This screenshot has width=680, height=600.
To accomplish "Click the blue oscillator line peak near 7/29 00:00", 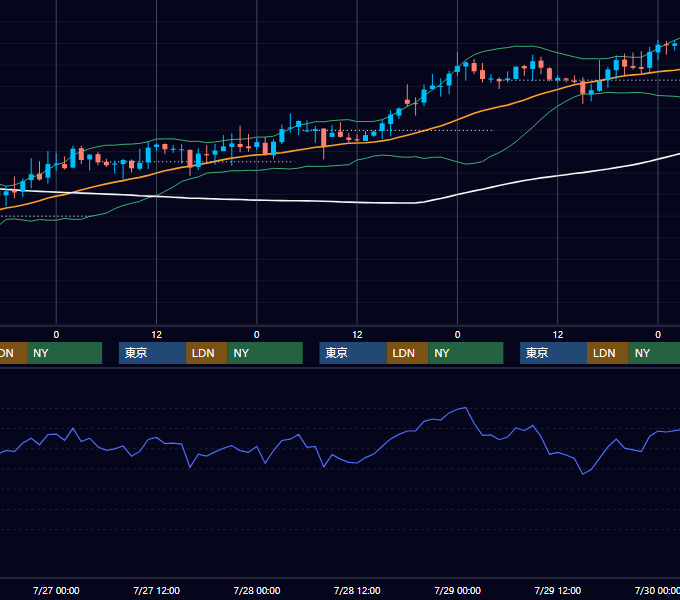I will [x=465, y=408].
